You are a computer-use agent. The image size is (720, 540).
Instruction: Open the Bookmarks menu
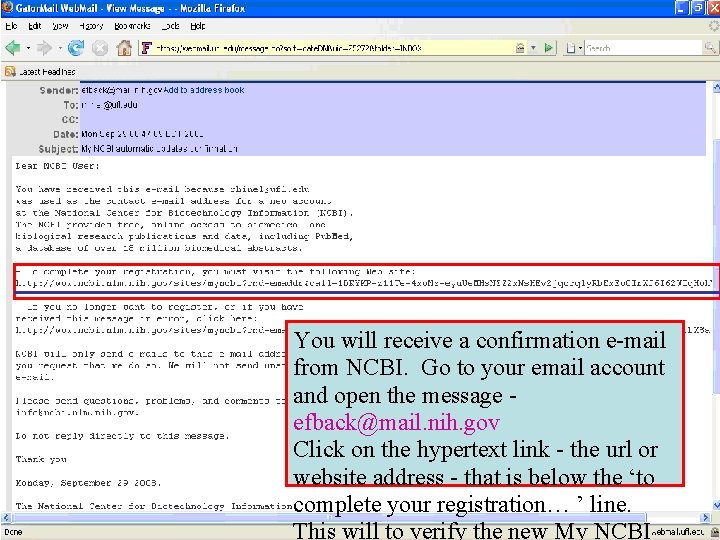[x=132, y=26]
